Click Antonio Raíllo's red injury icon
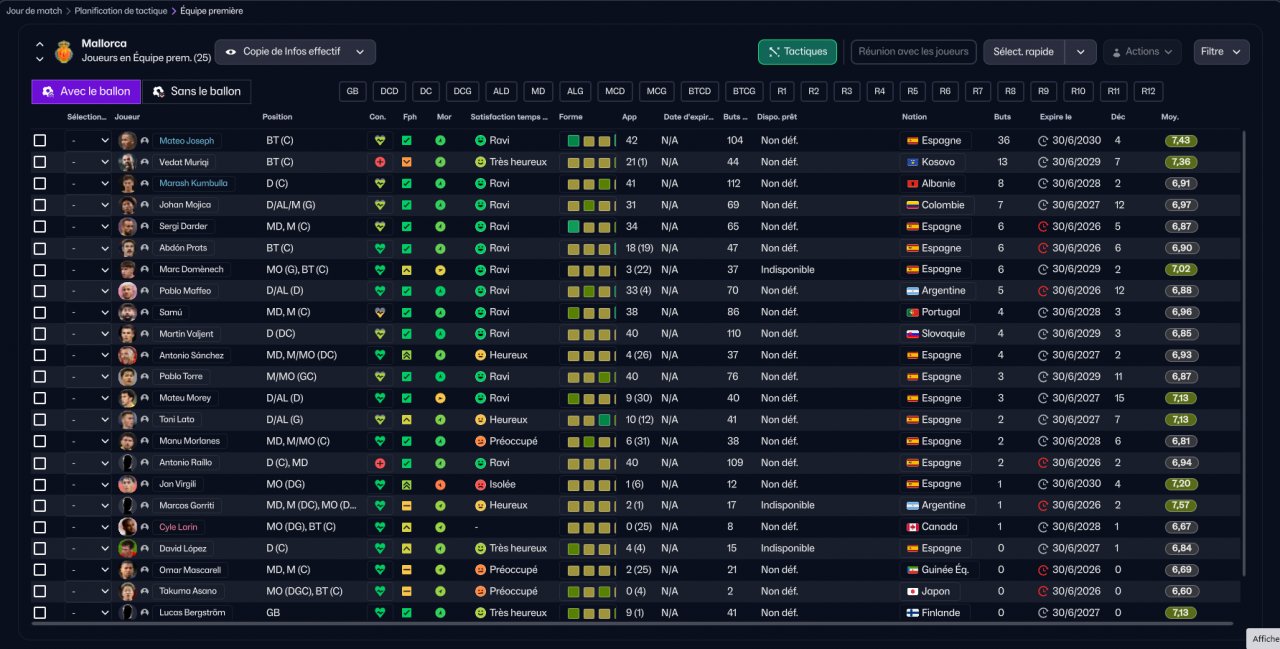 [x=380, y=463]
